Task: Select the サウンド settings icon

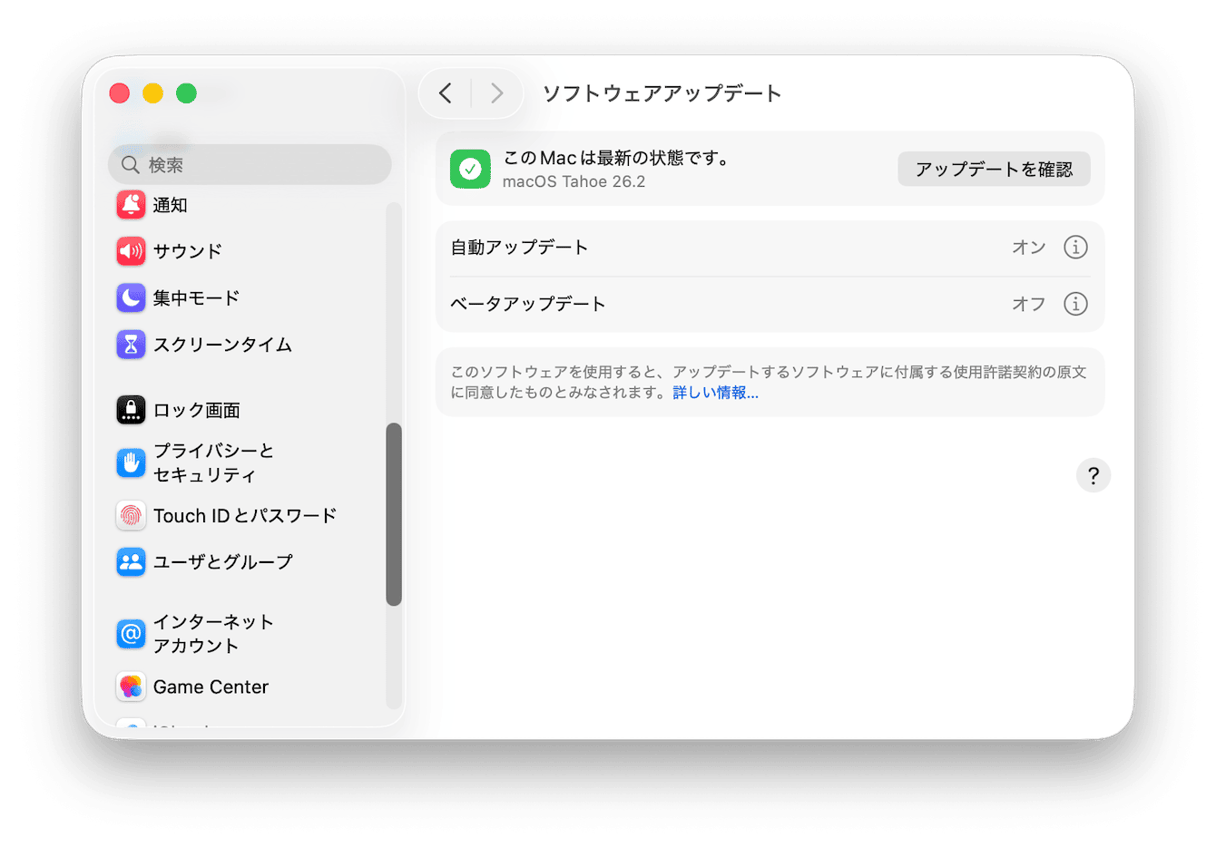Action: pyautogui.click(x=131, y=251)
